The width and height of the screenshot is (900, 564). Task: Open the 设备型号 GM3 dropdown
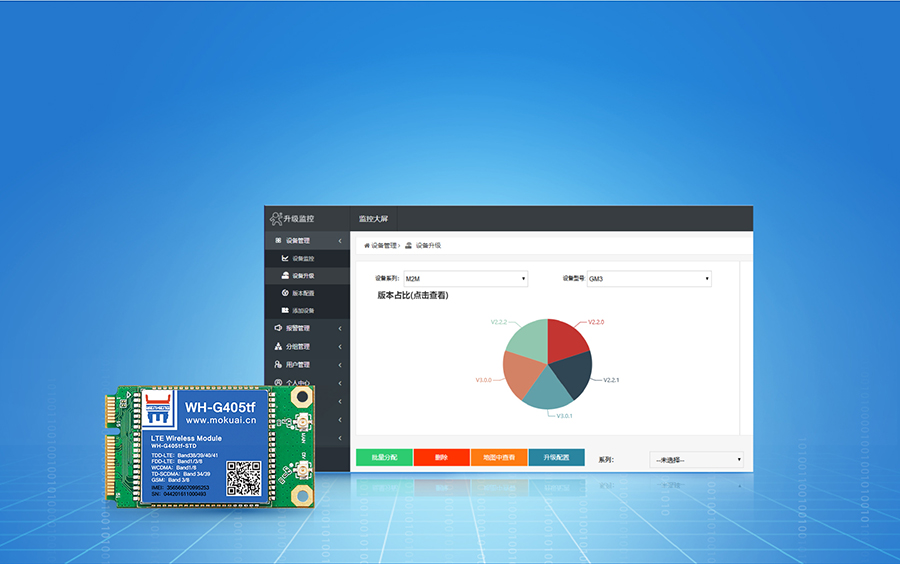(648, 279)
